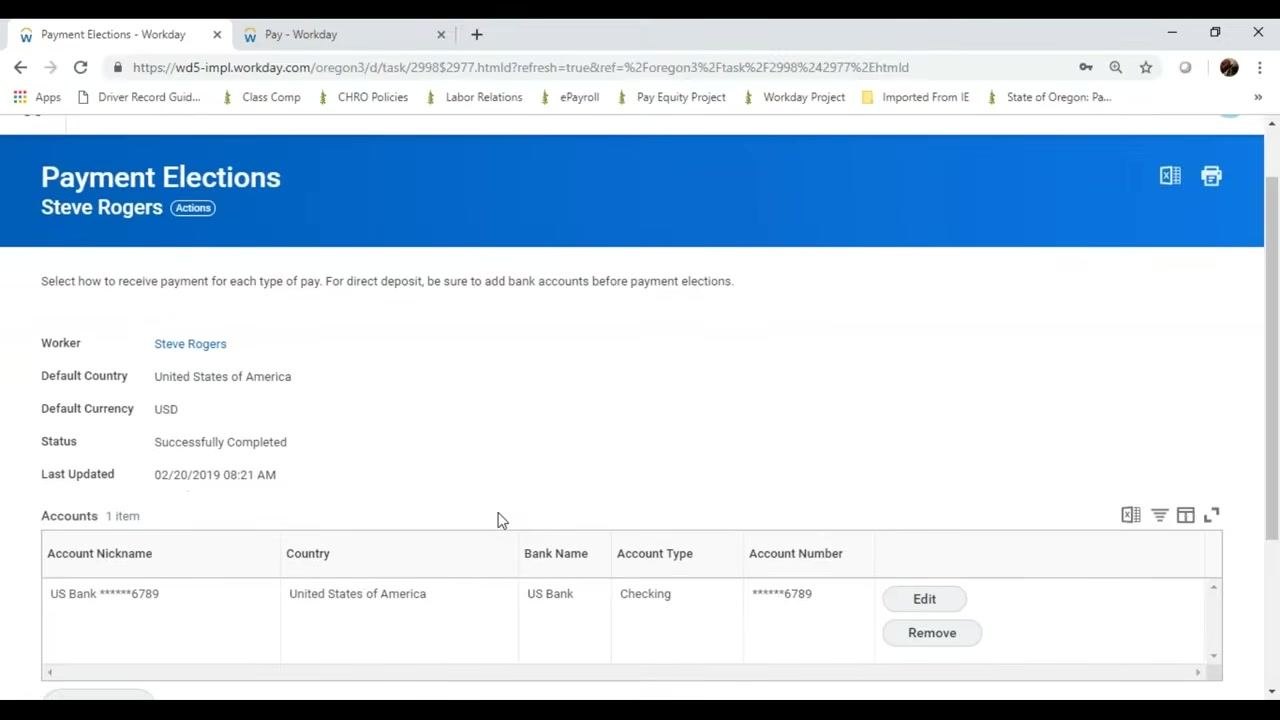Open a new browser tab

tap(477, 34)
